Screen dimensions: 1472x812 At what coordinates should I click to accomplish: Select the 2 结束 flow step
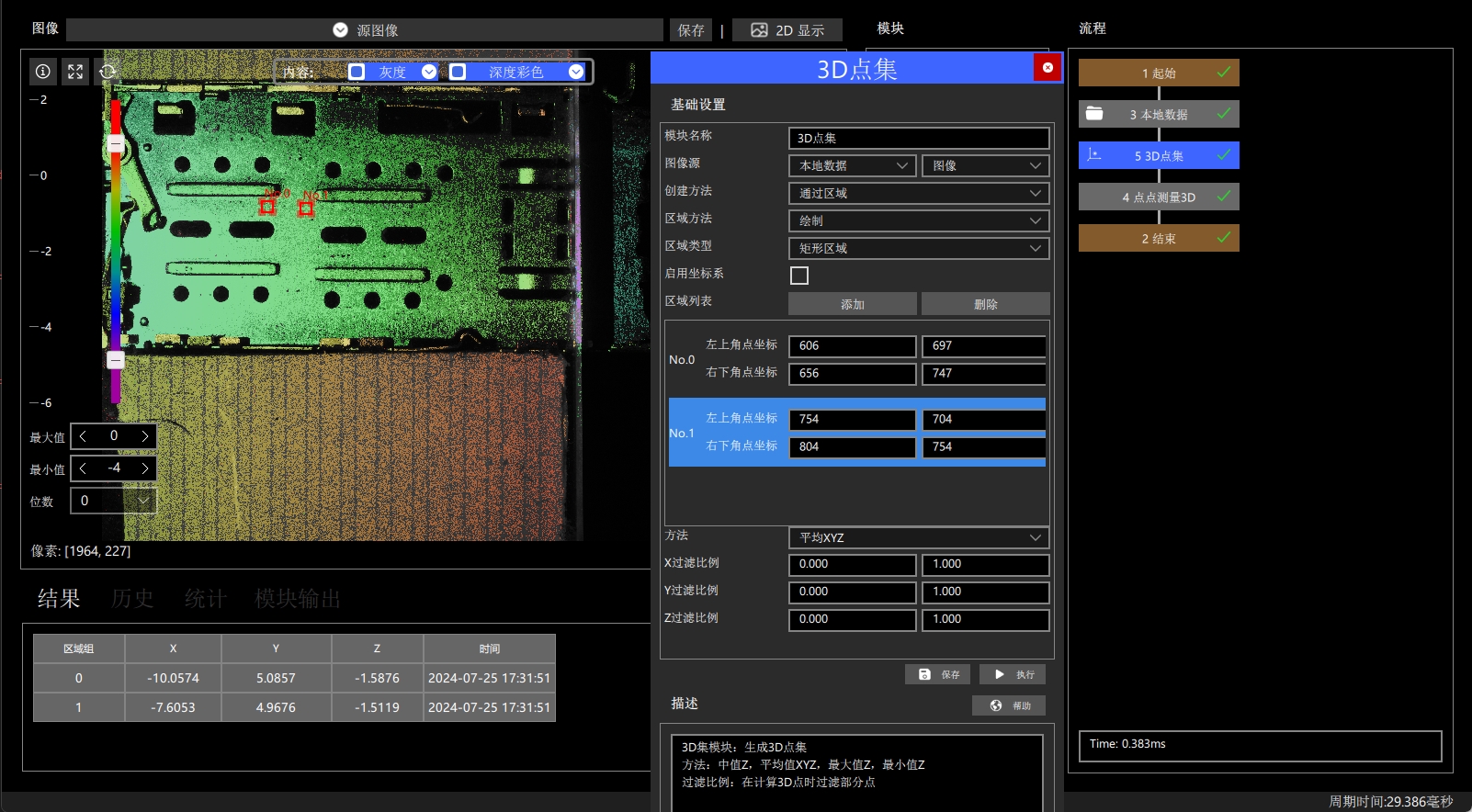(x=1159, y=238)
